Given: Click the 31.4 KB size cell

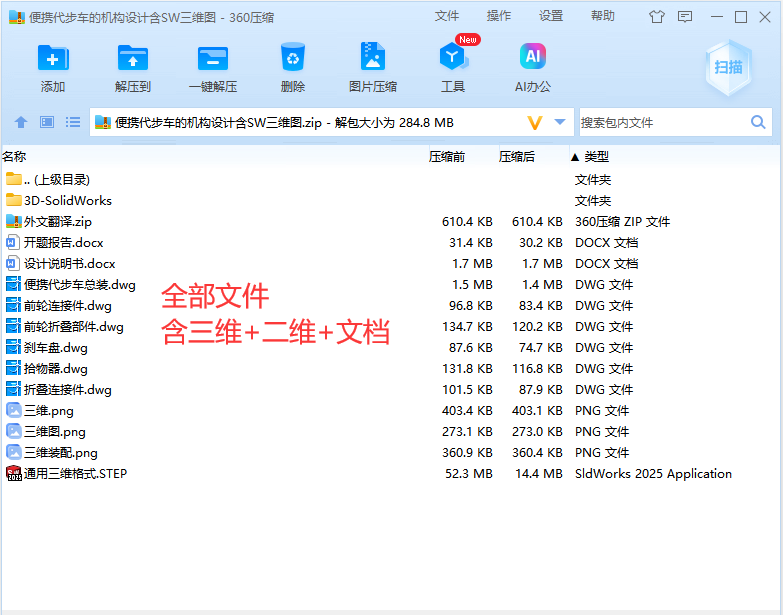Looking at the screenshot, I should point(471,243).
